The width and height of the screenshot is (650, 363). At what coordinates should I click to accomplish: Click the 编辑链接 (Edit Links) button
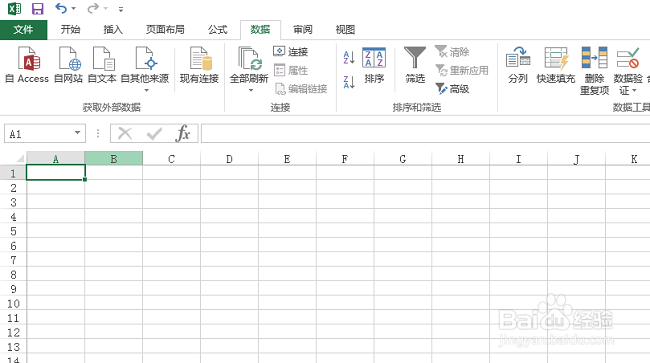pos(301,89)
